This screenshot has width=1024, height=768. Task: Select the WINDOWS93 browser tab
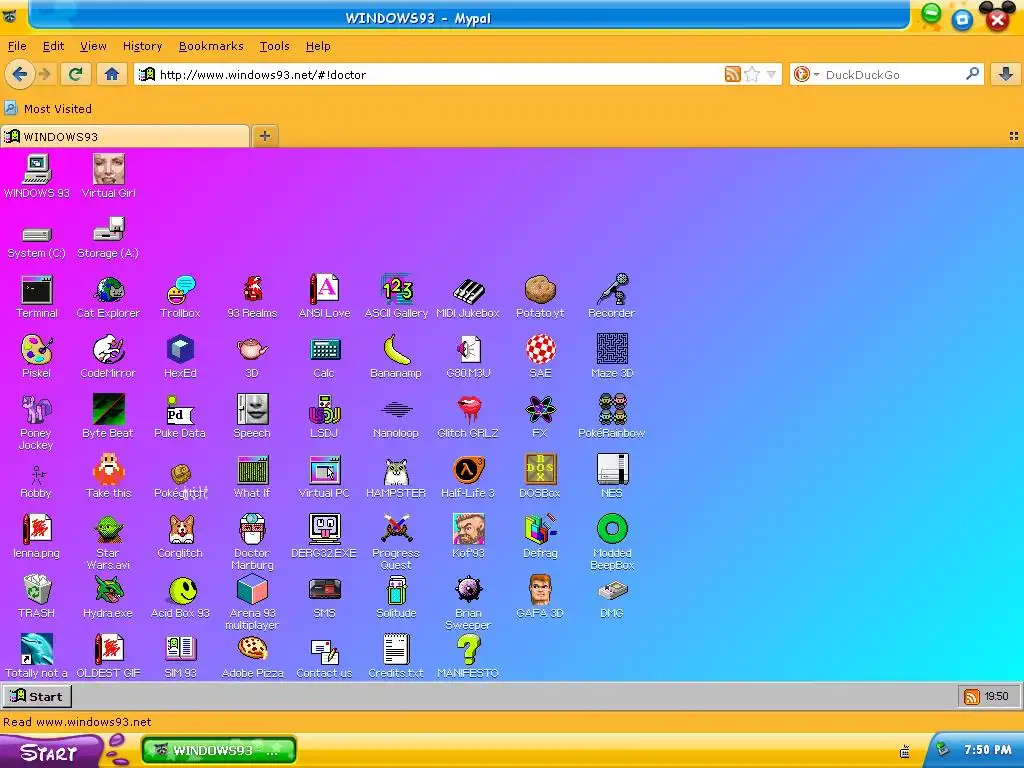click(125, 136)
